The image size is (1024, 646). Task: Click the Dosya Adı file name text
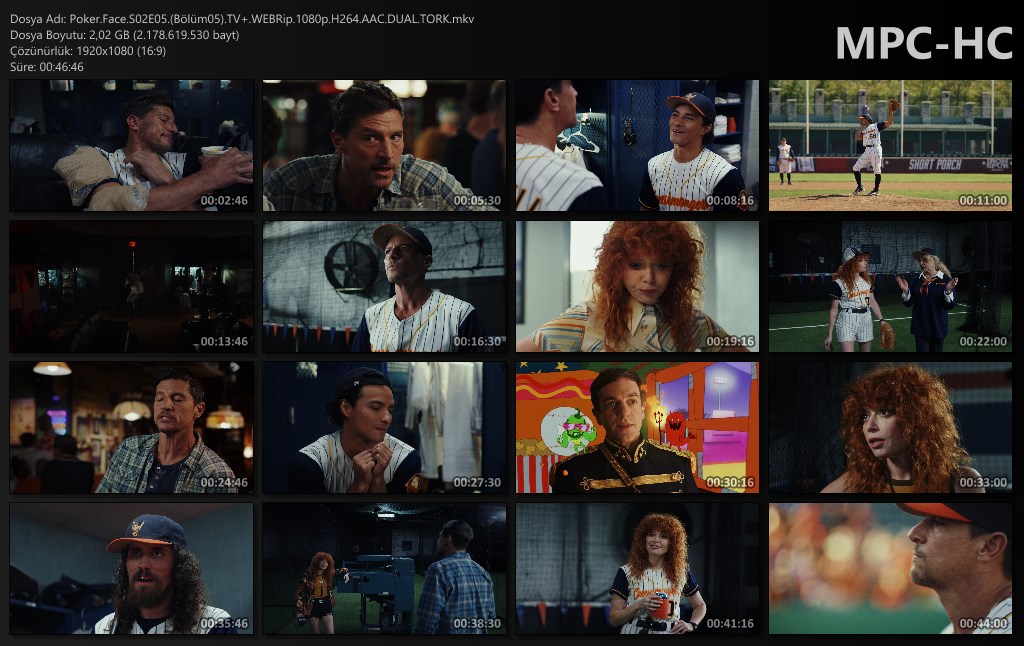[242, 19]
